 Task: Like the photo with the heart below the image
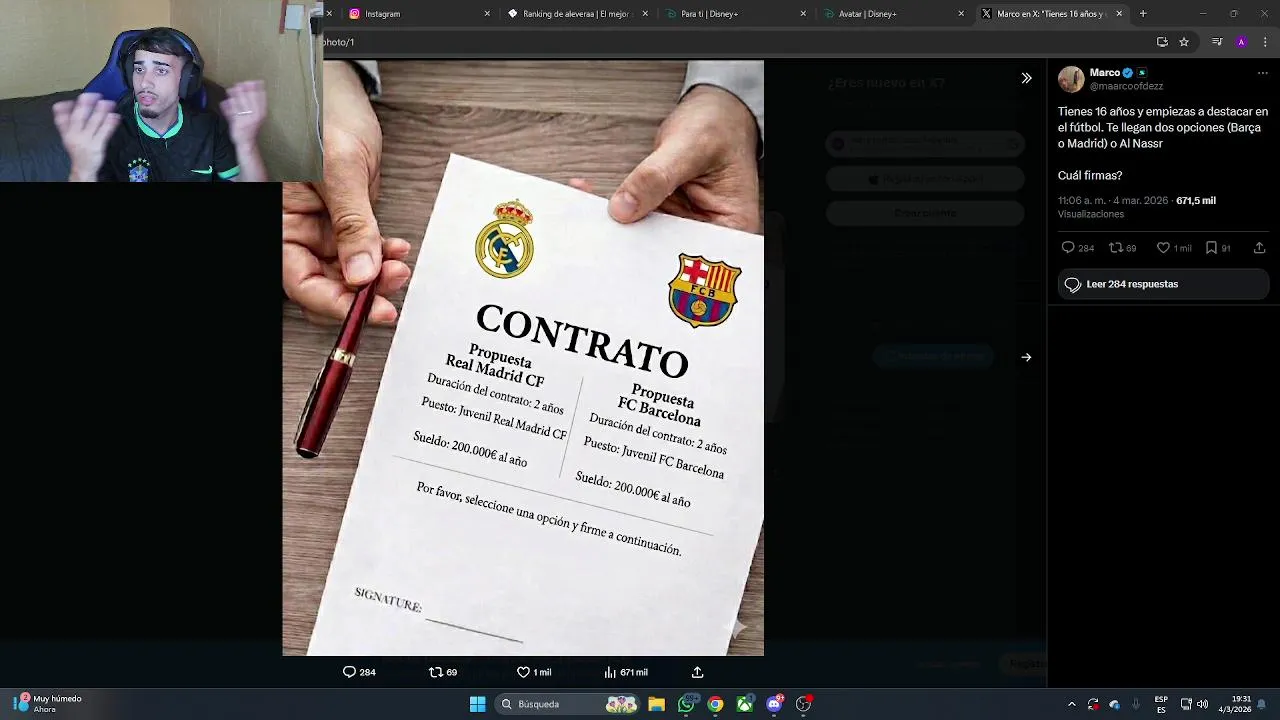click(533, 672)
